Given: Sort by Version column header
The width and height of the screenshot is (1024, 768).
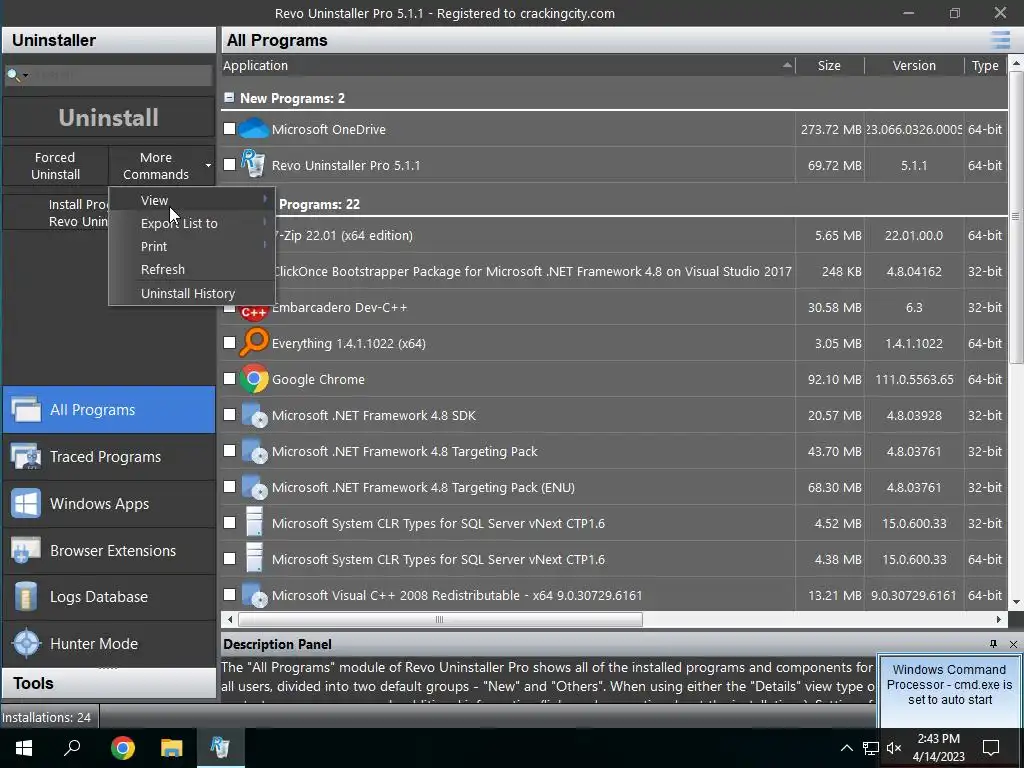Looking at the screenshot, I should 914,65.
